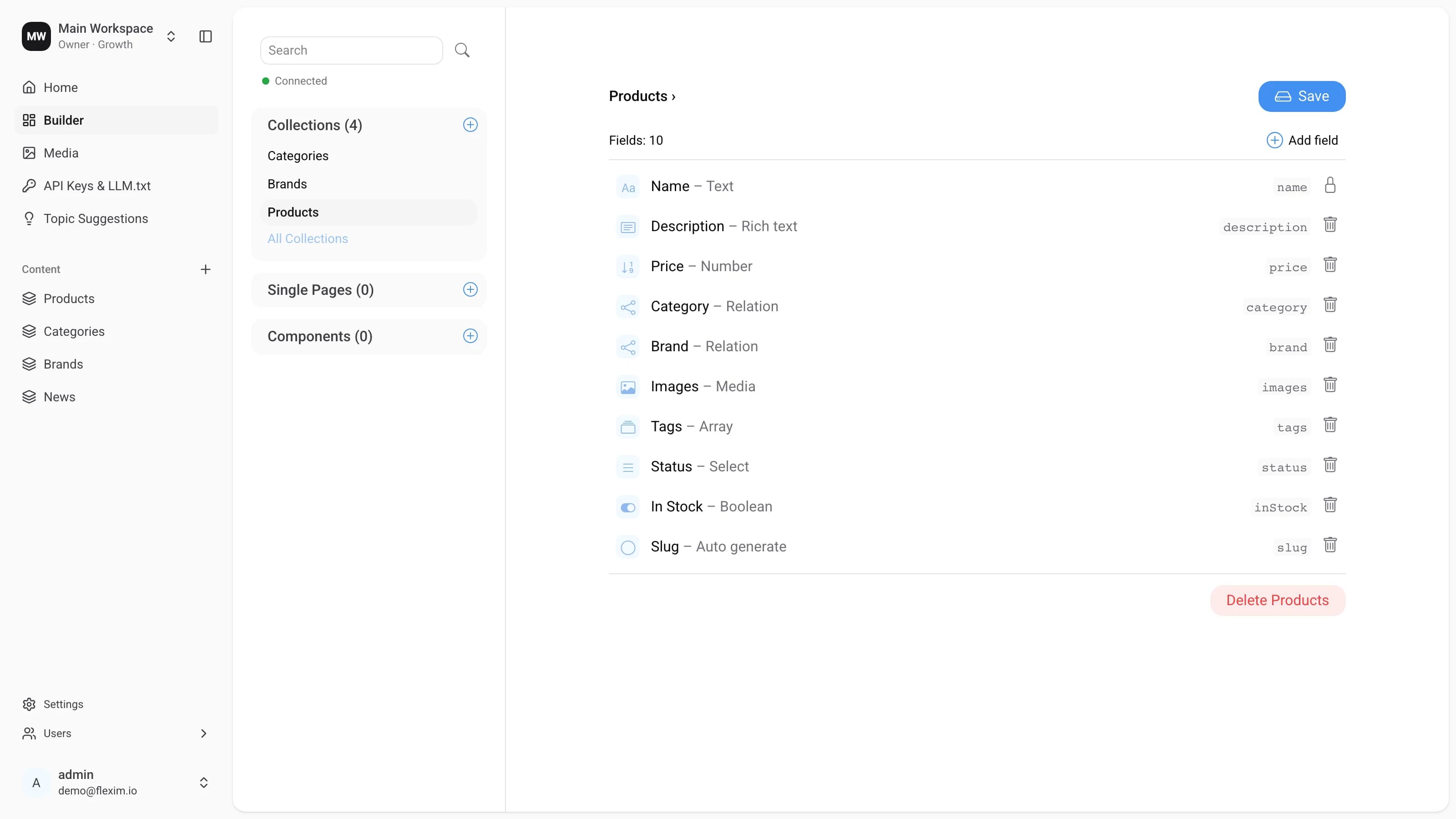Click the Description rich text icon

tap(628, 227)
